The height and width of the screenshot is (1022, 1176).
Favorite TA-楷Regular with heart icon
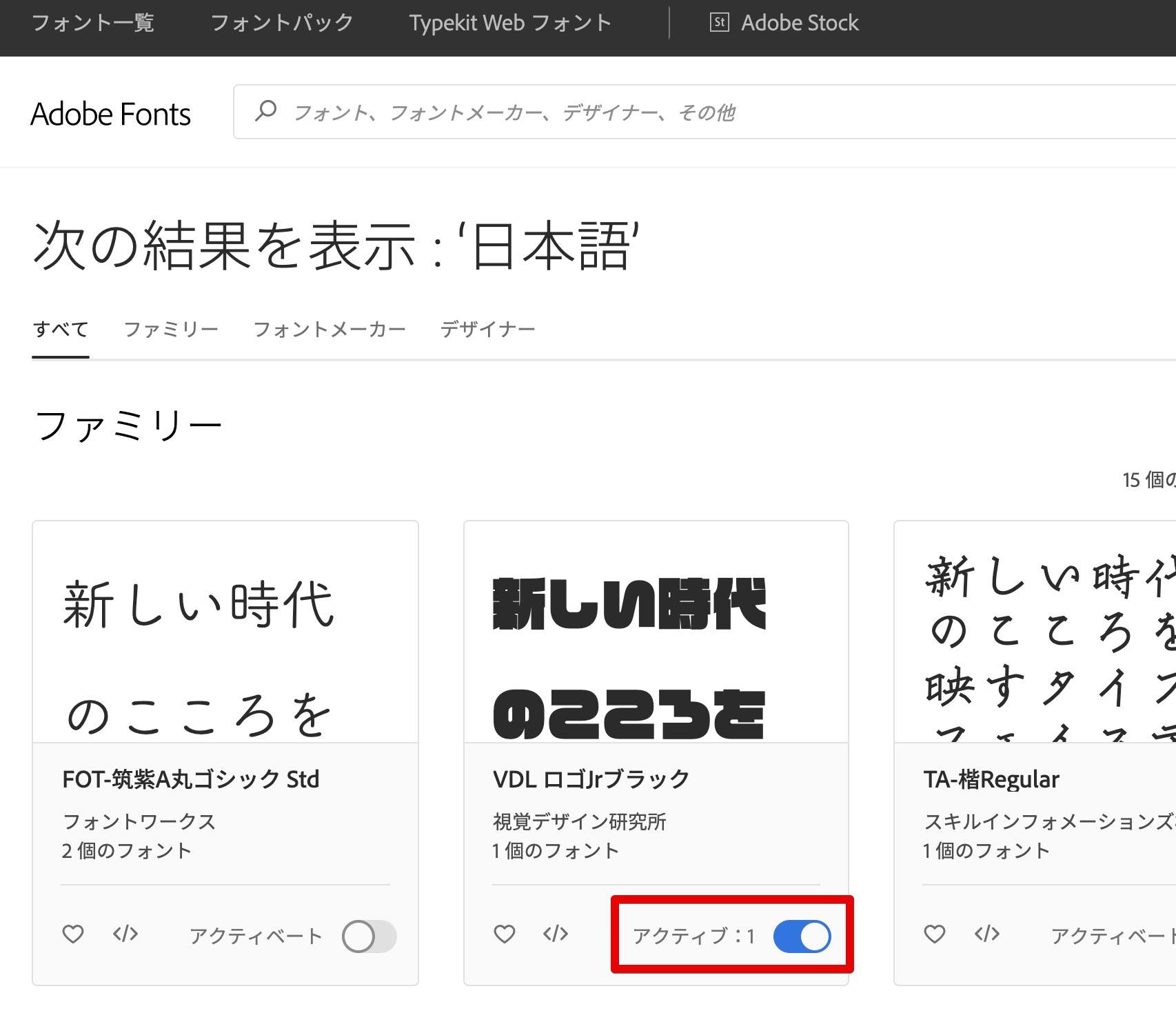pos(935,934)
